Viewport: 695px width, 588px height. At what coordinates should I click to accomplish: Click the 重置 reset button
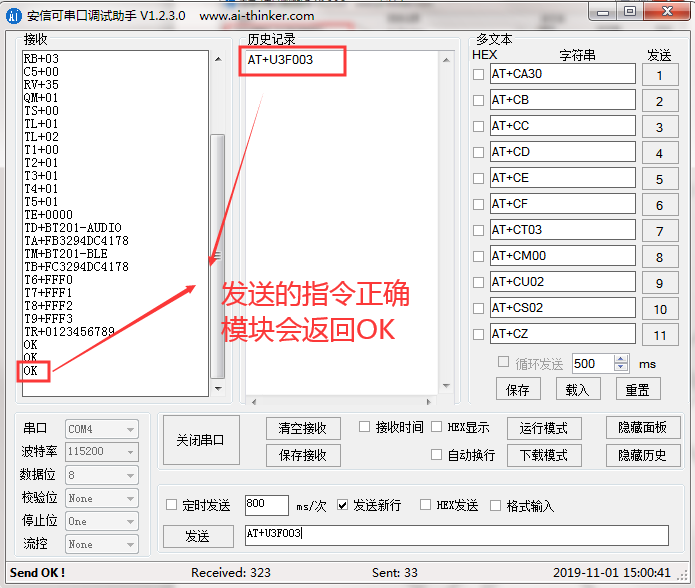(x=638, y=389)
